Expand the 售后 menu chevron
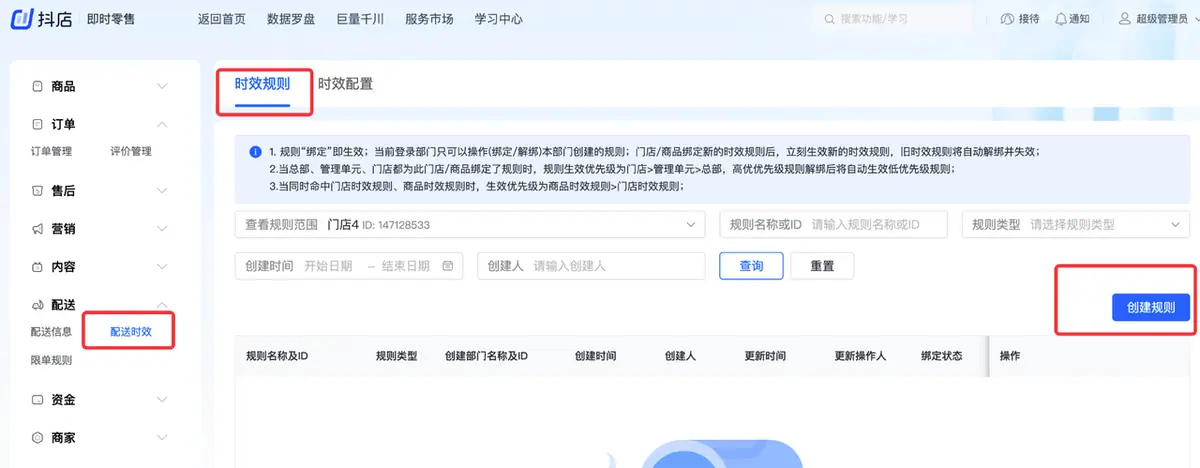 tap(163, 190)
